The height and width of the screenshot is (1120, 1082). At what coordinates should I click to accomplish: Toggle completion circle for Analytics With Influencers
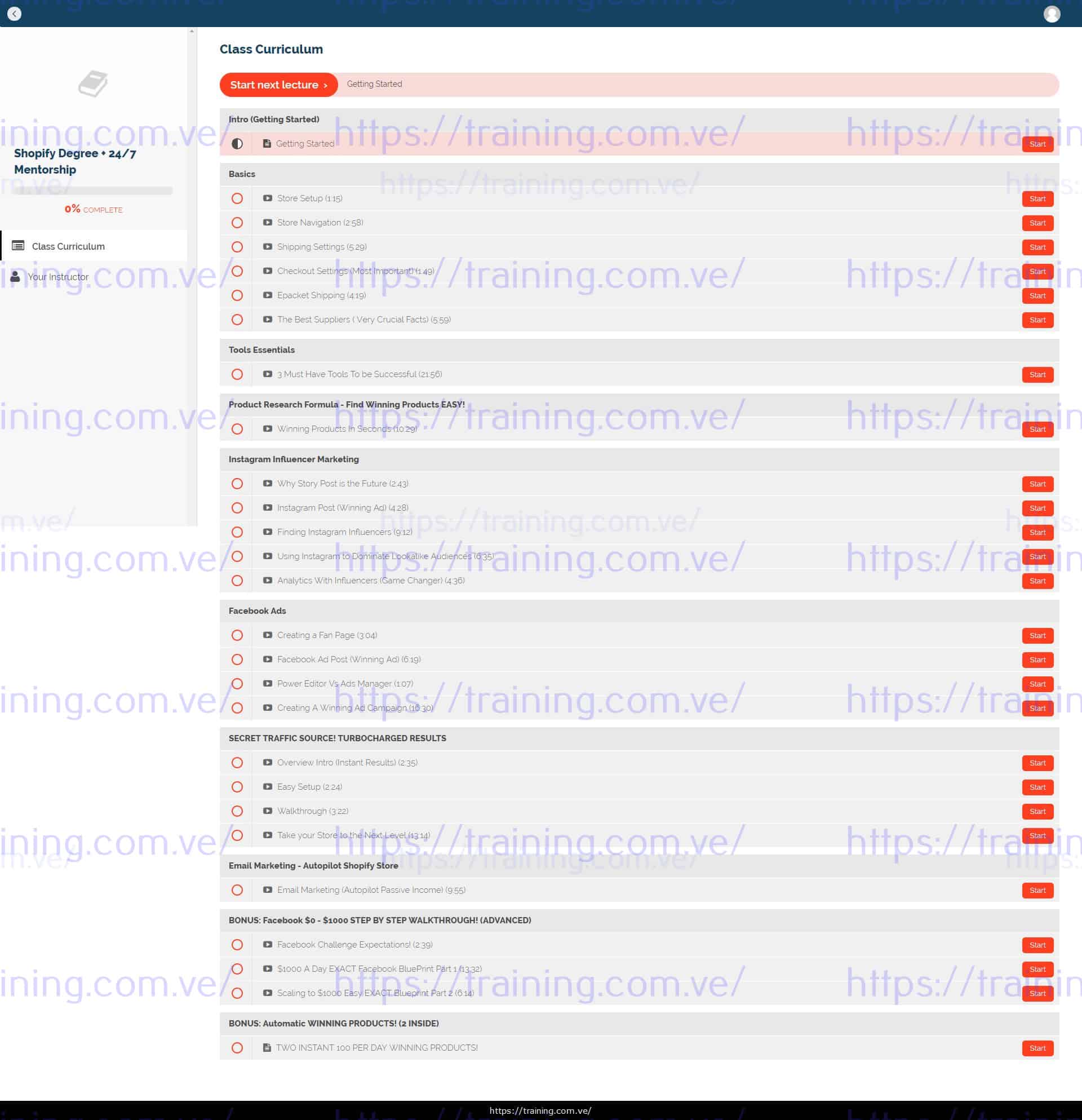(x=237, y=581)
